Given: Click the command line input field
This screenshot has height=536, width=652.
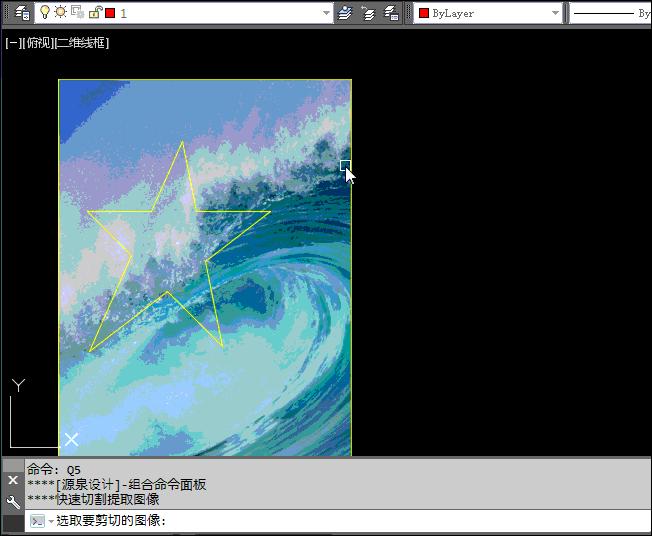Looking at the screenshot, I should coord(338,521).
